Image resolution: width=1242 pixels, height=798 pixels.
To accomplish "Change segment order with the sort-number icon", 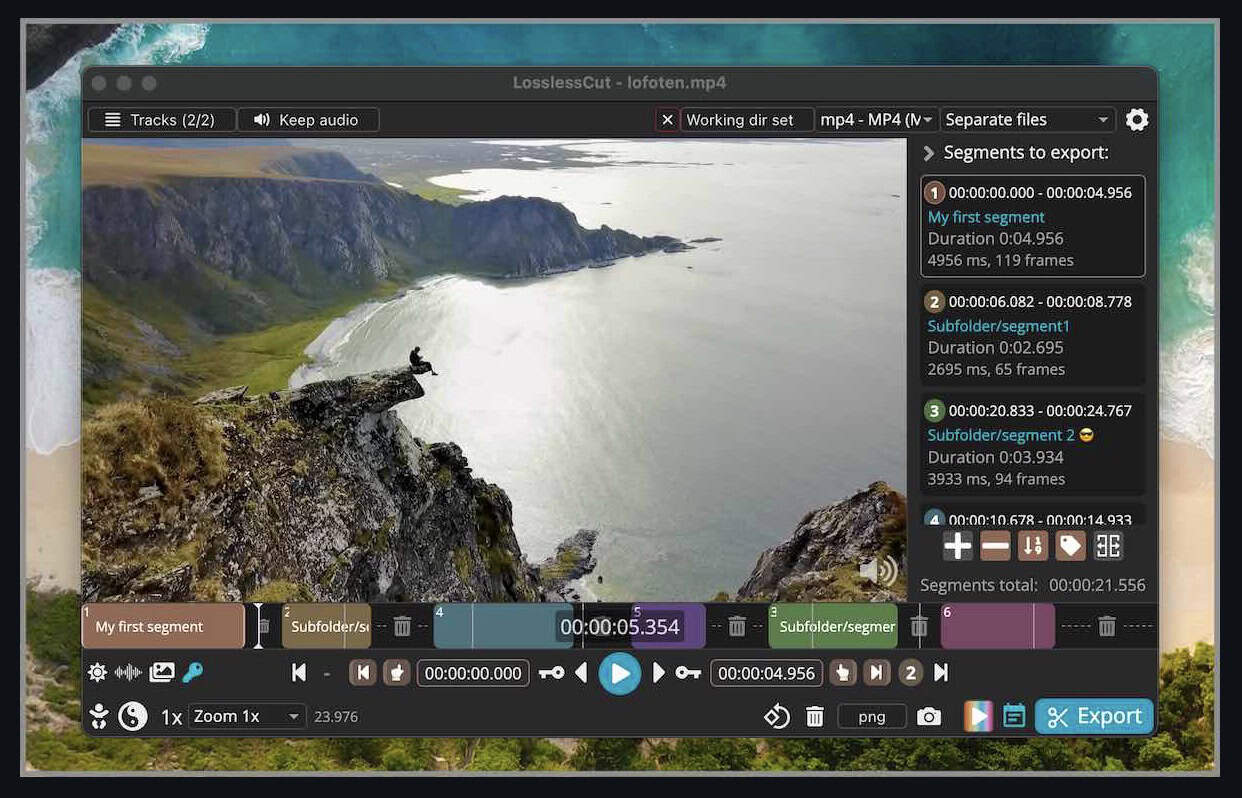I will tap(1032, 545).
